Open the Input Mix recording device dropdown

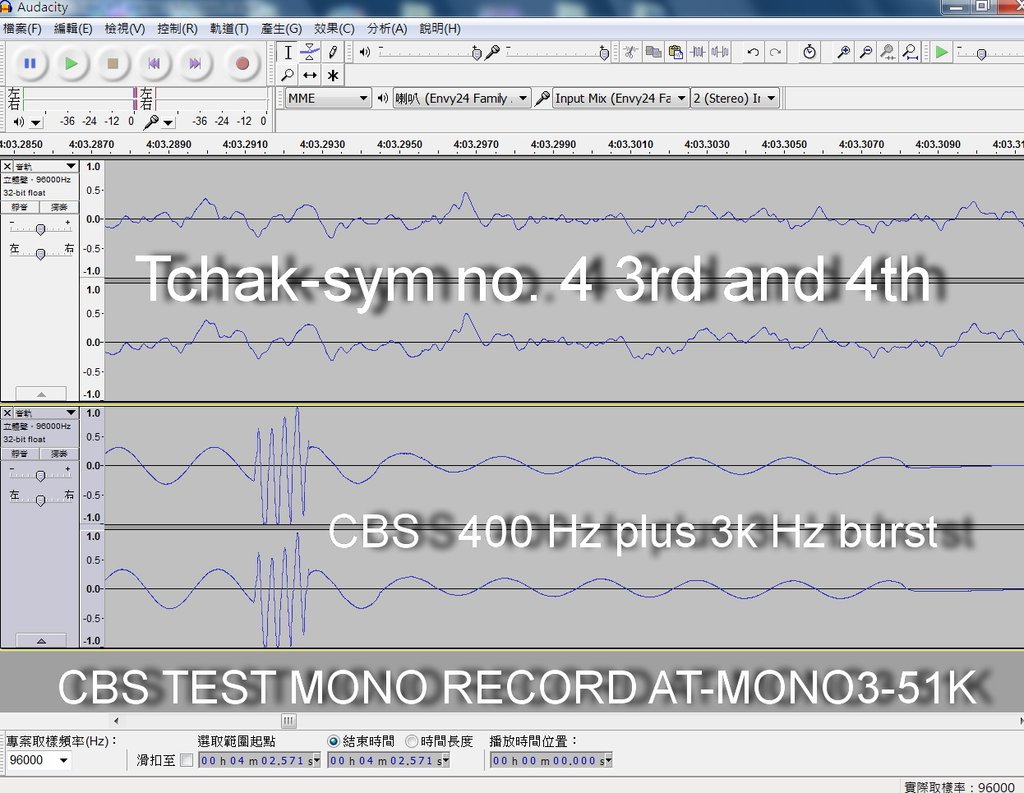pos(620,98)
